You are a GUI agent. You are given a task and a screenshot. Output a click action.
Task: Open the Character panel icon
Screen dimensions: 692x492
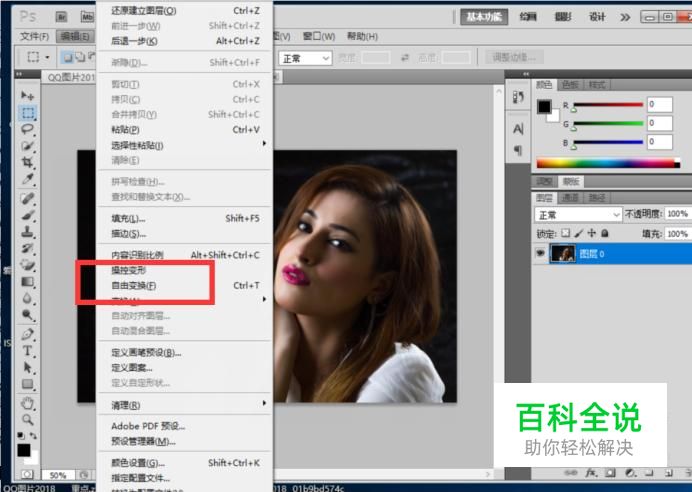click(x=518, y=129)
